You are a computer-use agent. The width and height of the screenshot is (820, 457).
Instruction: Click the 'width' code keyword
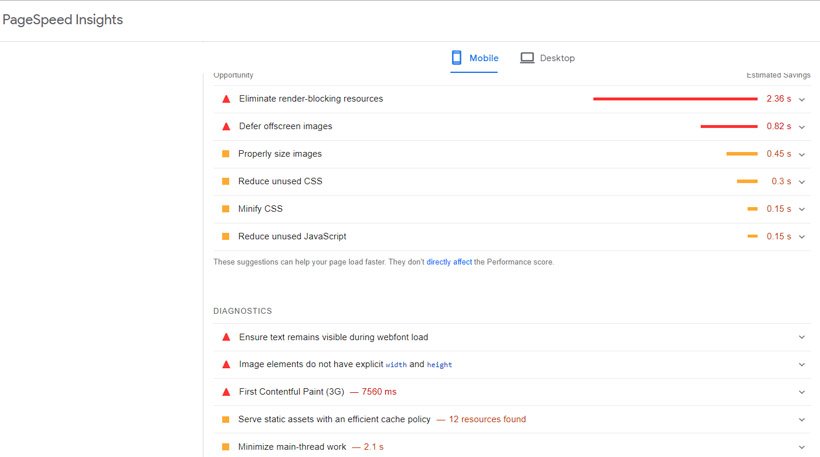tap(396, 365)
